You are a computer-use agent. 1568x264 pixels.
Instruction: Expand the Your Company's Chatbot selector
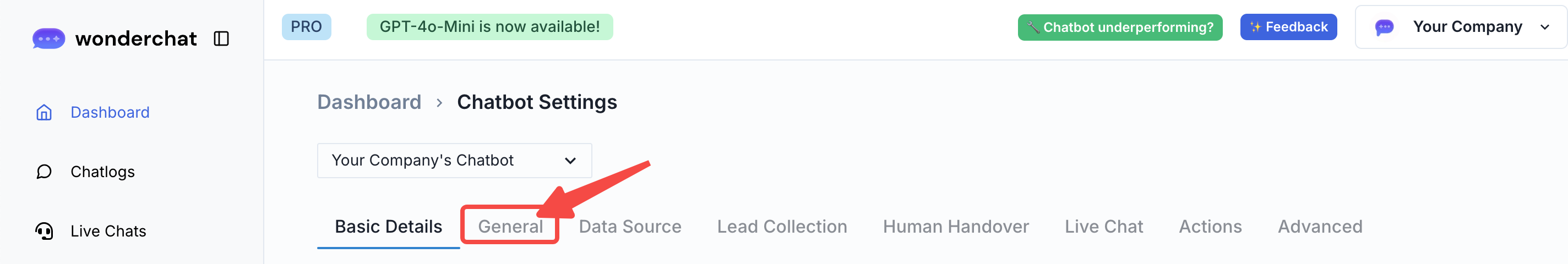(x=454, y=161)
